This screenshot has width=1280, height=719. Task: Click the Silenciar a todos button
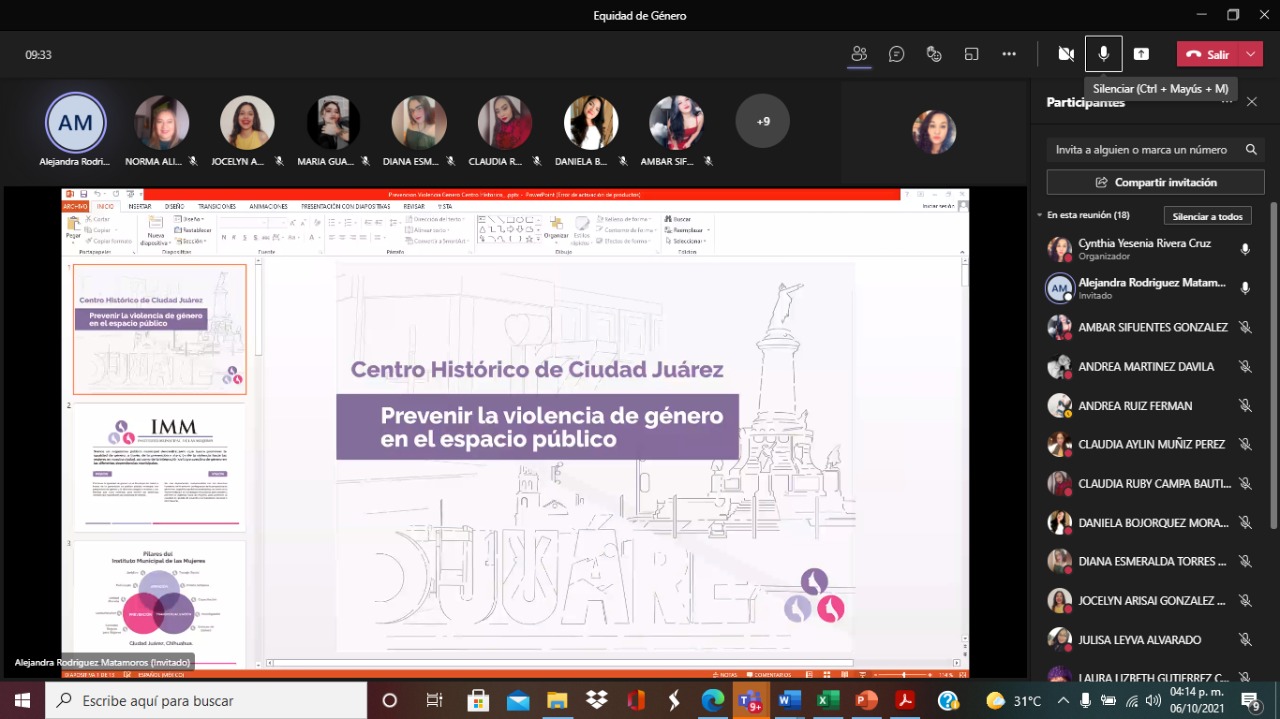point(1207,216)
